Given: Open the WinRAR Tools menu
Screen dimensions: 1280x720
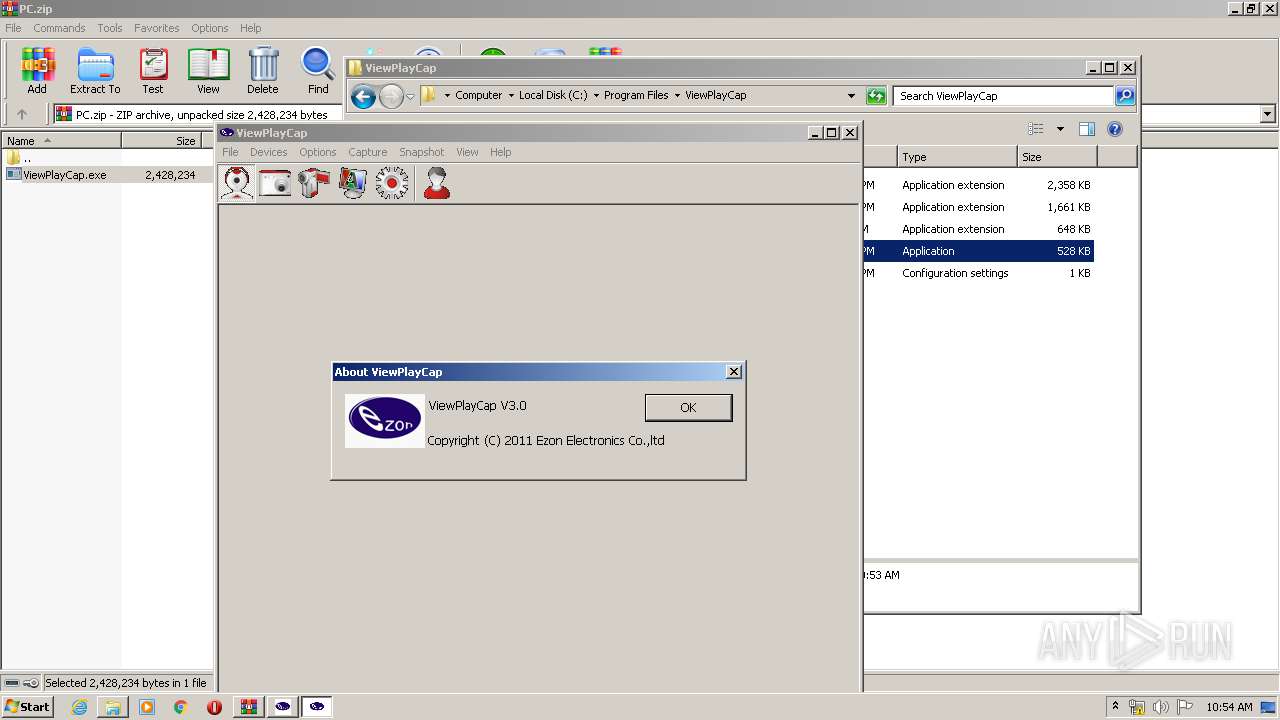Looking at the screenshot, I should coord(110,28).
